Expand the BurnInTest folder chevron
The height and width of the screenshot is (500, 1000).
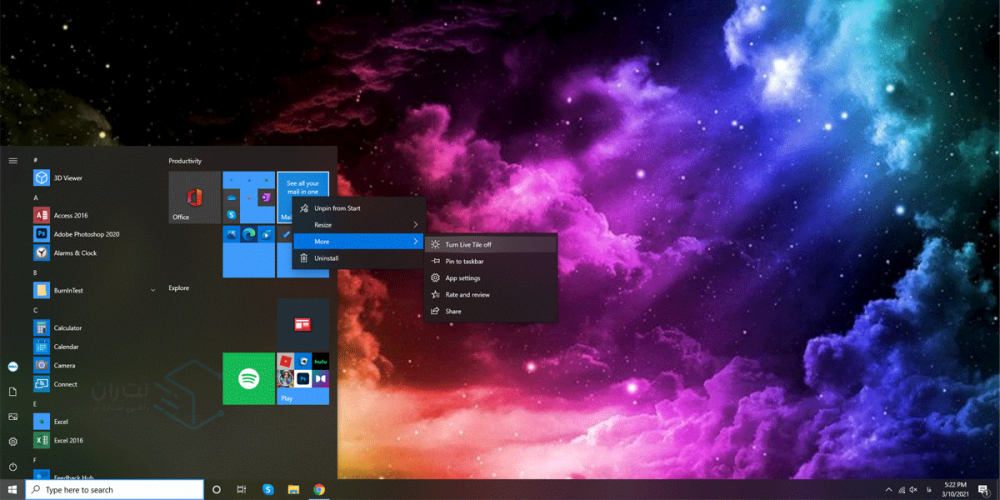[153, 290]
